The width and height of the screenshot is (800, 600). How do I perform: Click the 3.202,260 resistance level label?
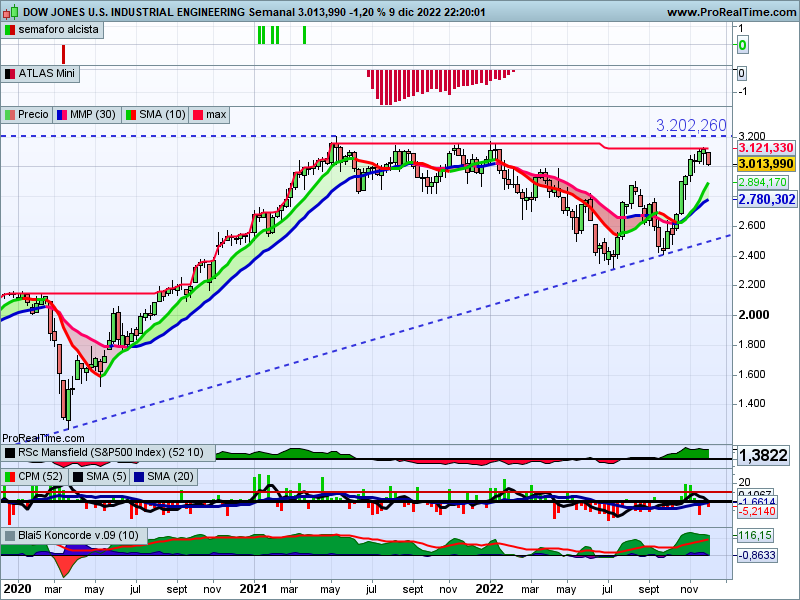[691, 126]
